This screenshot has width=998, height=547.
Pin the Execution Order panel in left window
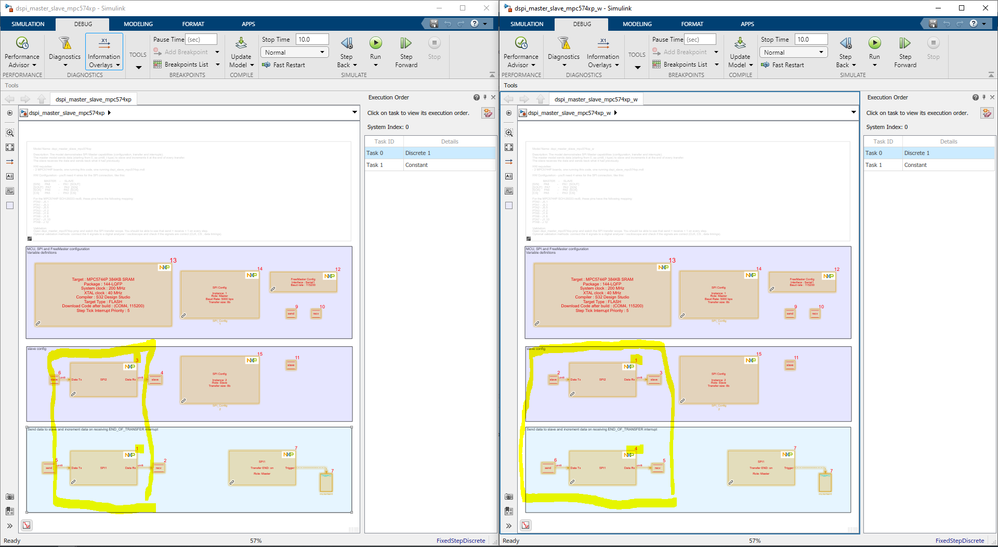point(485,97)
